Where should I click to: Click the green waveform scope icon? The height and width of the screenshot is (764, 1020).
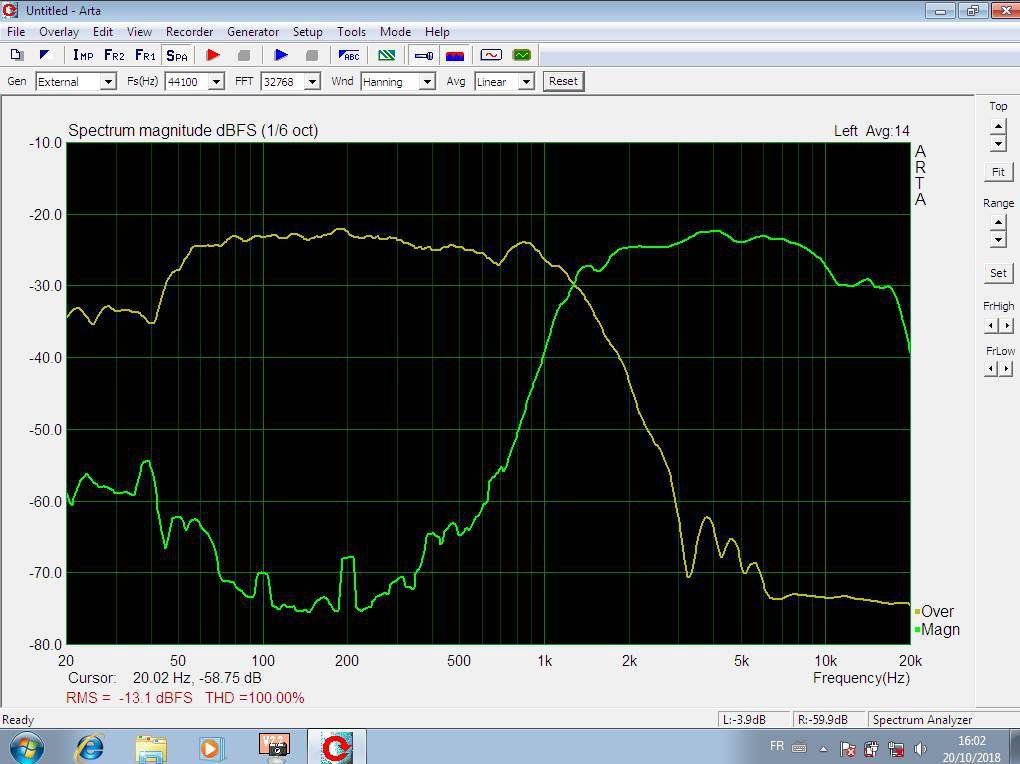point(522,55)
